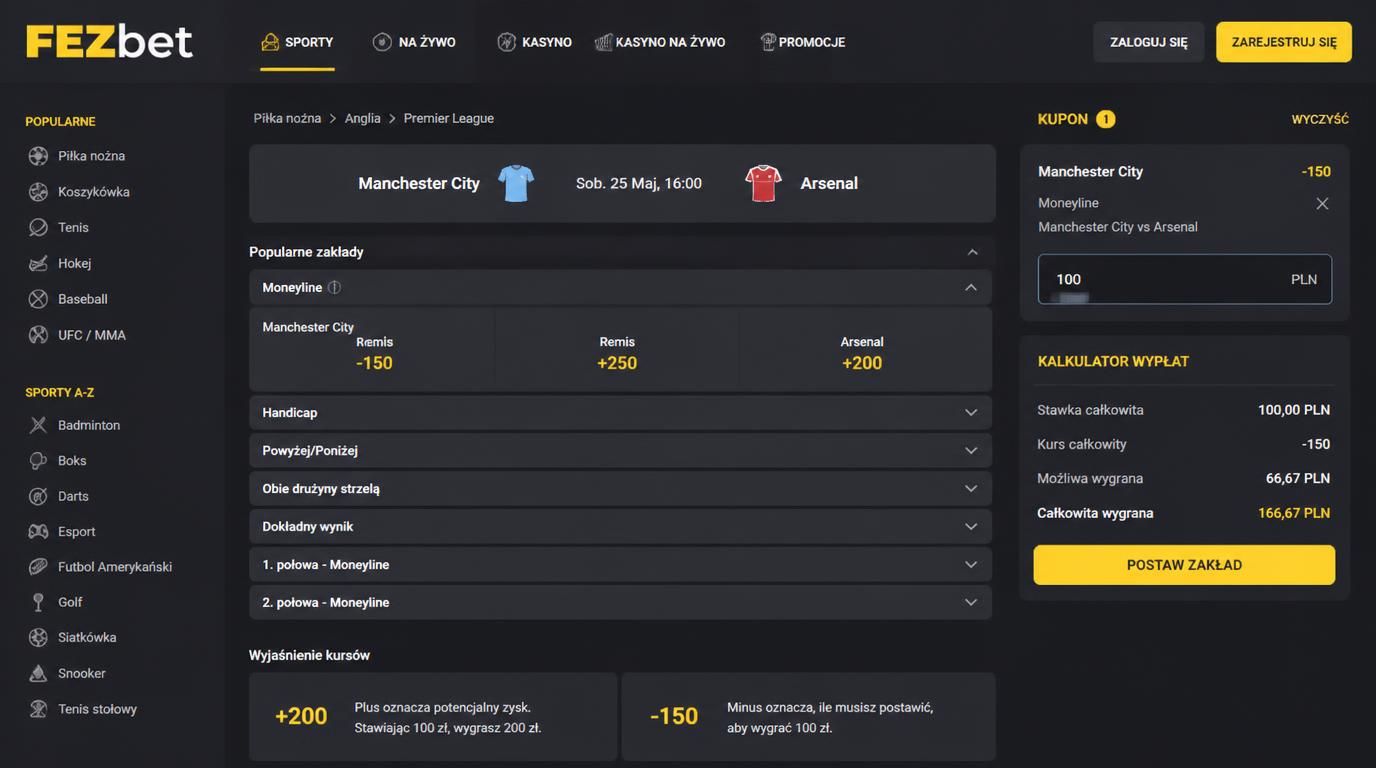
Task: Click the Moneyline info icon
Action: pyautogui.click(x=334, y=287)
